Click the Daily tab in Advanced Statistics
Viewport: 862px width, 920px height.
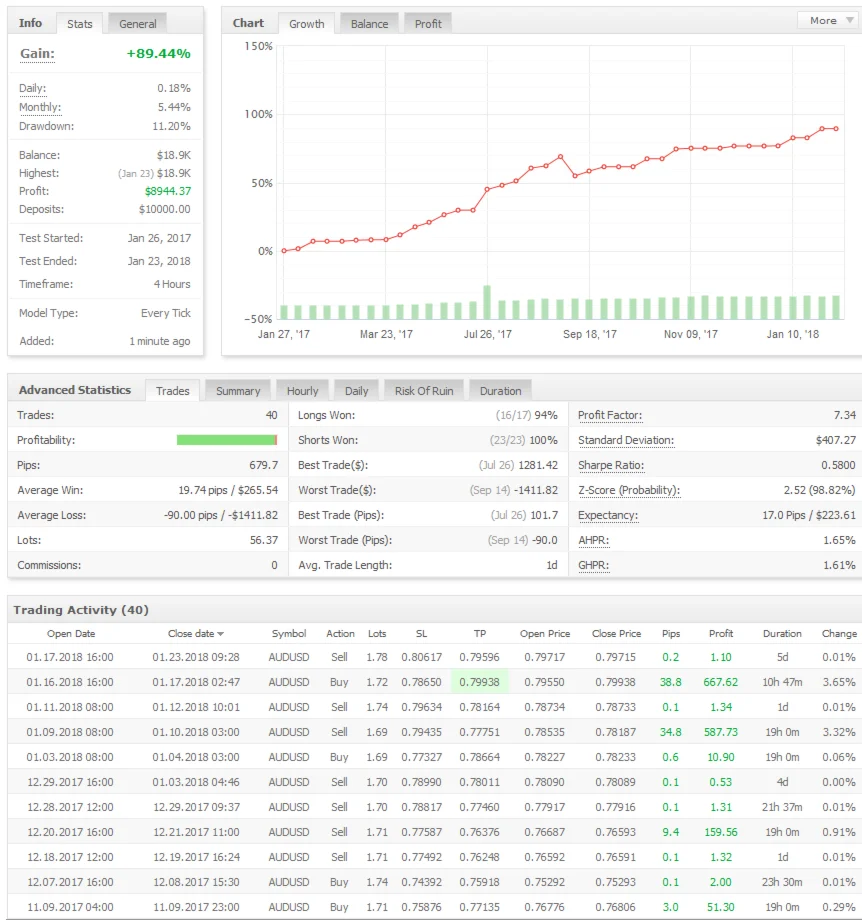point(356,391)
